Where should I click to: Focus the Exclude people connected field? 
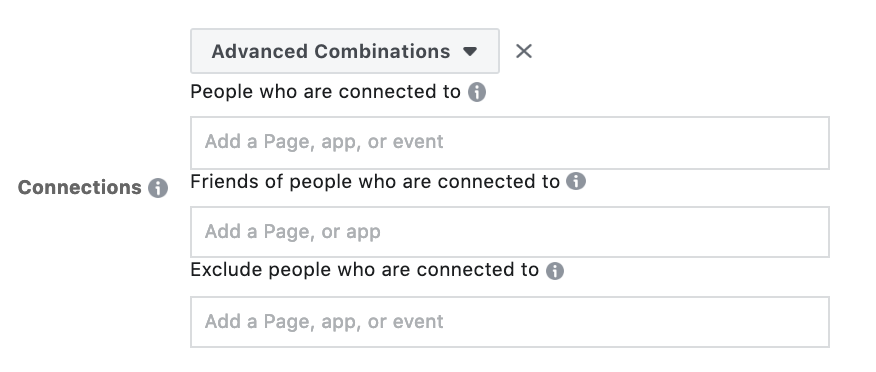(x=510, y=322)
